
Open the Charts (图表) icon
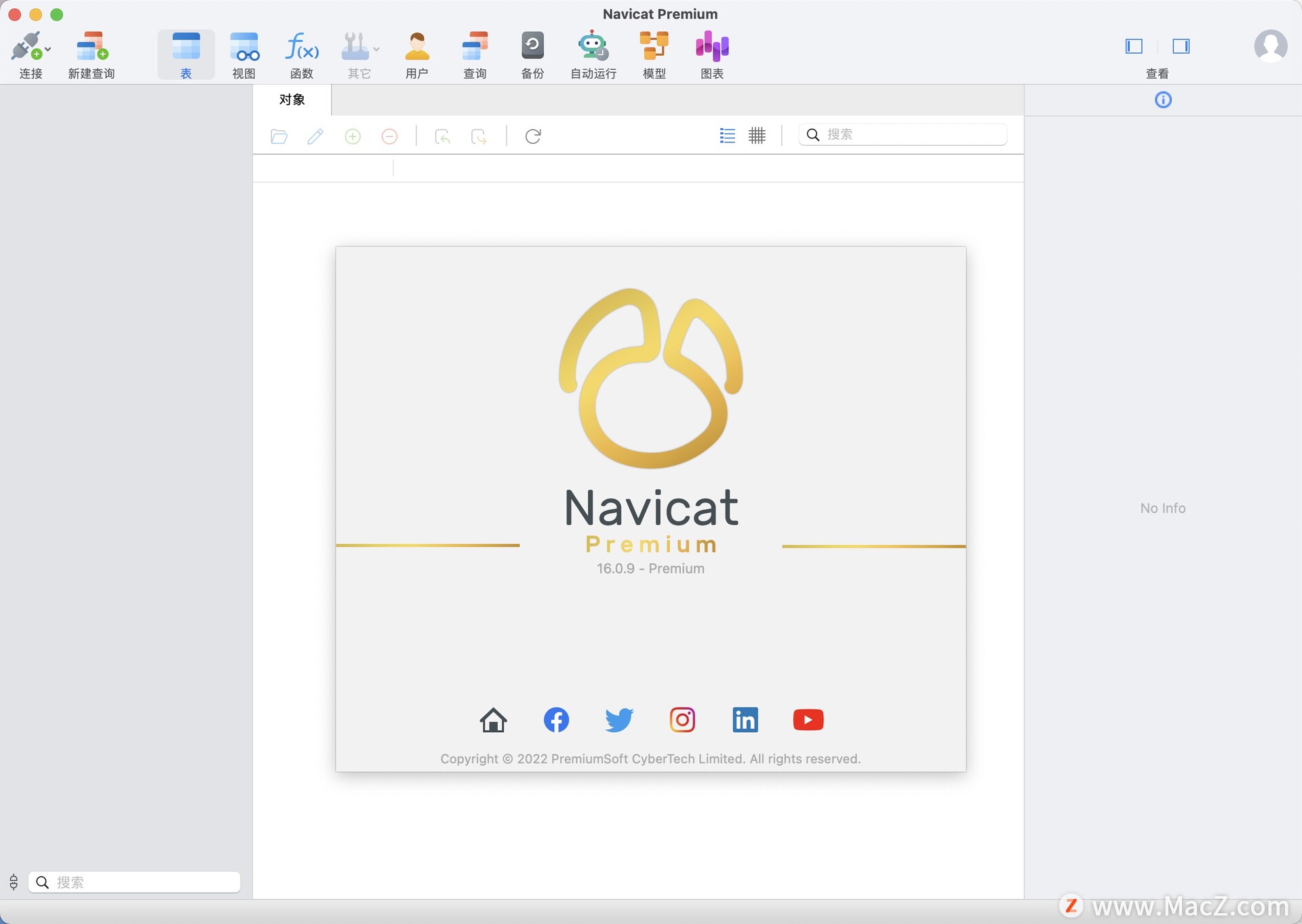tap(711, 46)
